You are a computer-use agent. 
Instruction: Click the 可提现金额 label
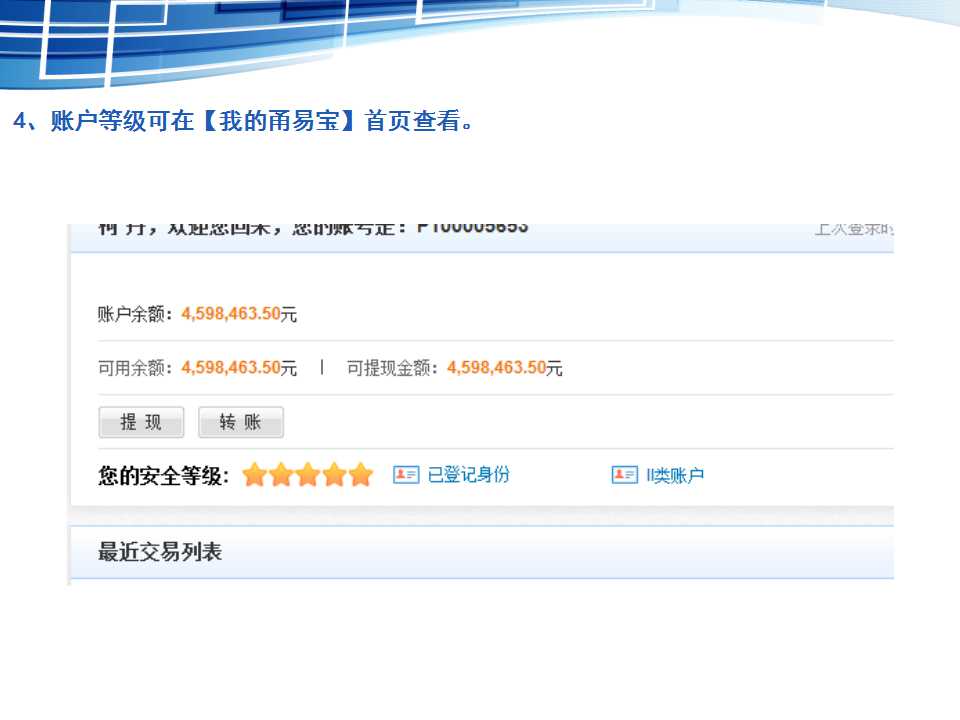click(392, 368)
